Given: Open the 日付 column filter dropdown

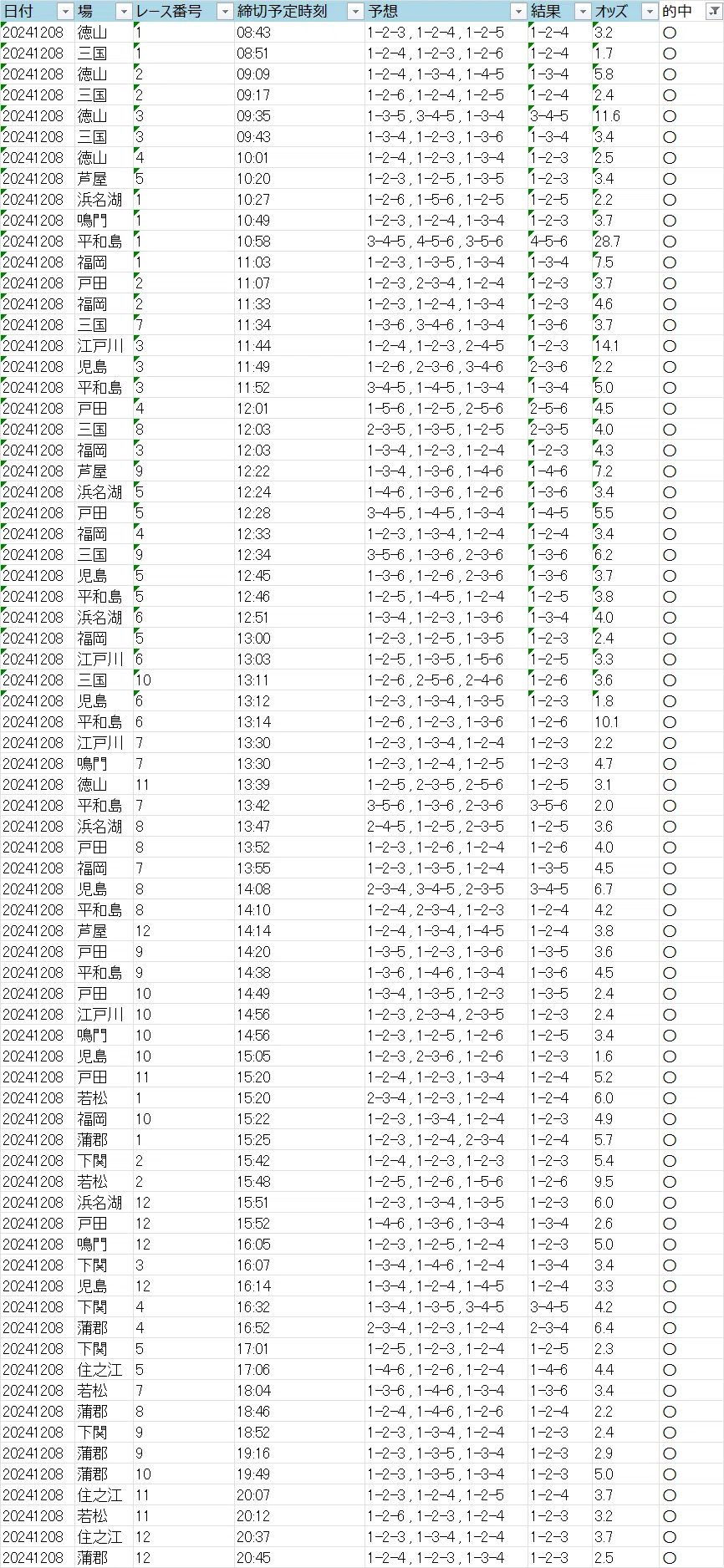Looking at the screenshot, I should pos(65,12).
